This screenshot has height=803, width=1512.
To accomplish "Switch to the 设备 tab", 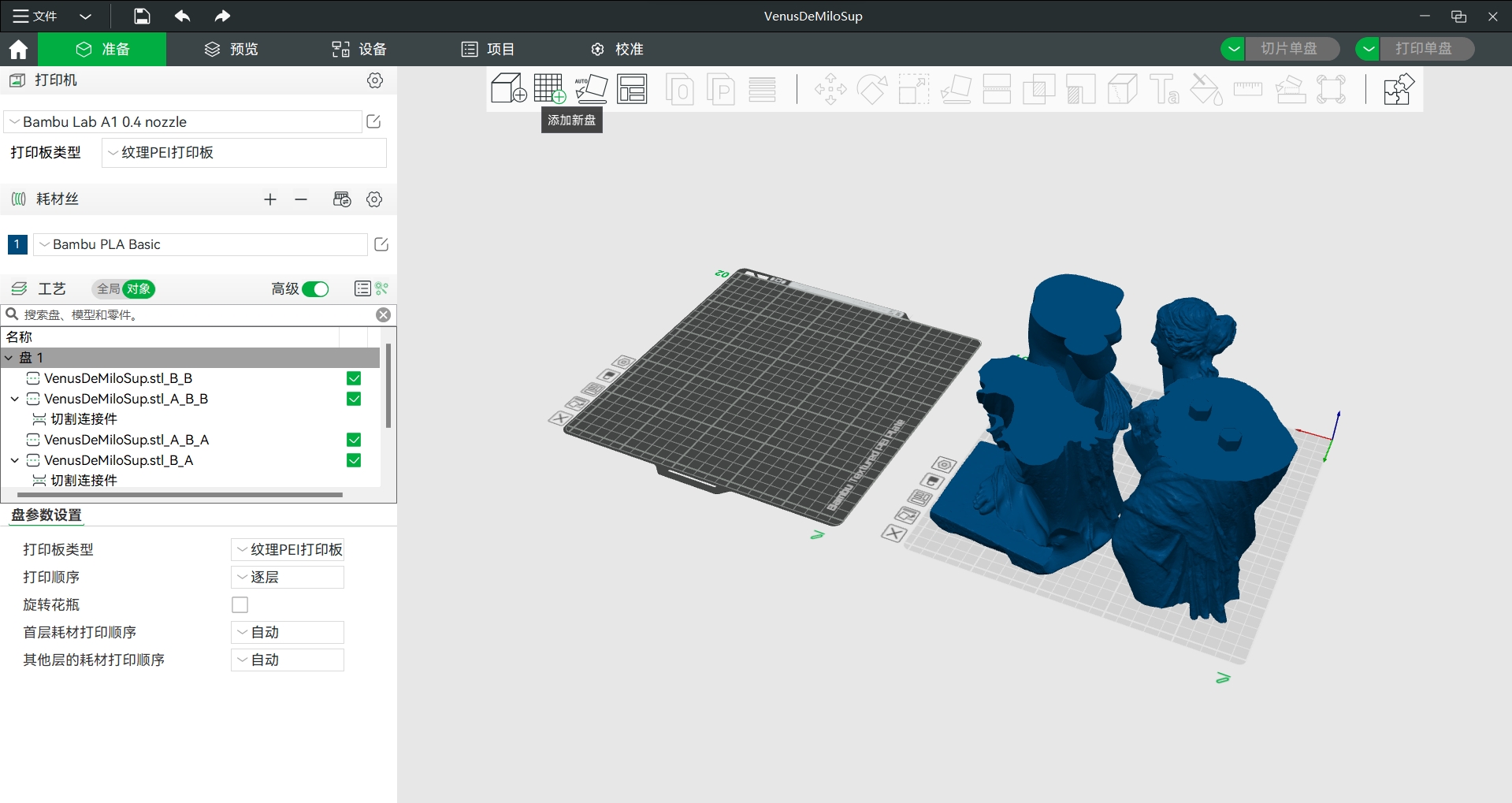I will pos(359,49).
